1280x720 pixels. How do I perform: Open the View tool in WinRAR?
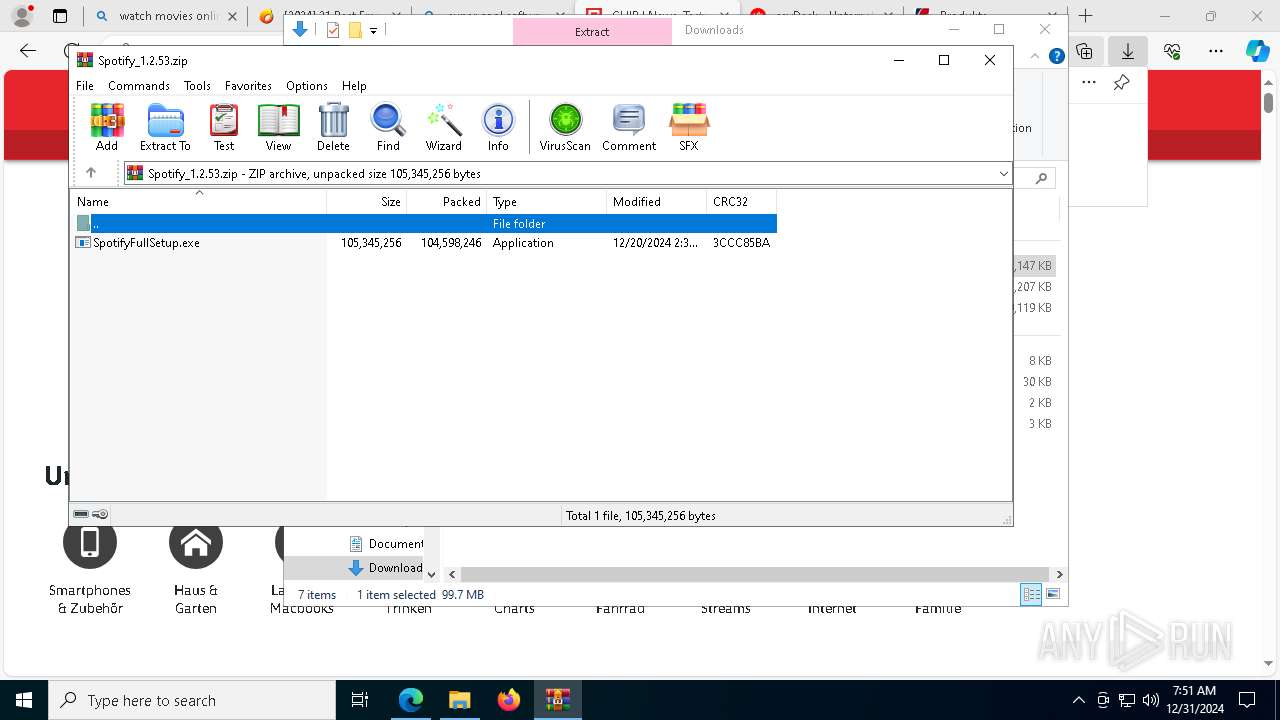coord(278,127)
